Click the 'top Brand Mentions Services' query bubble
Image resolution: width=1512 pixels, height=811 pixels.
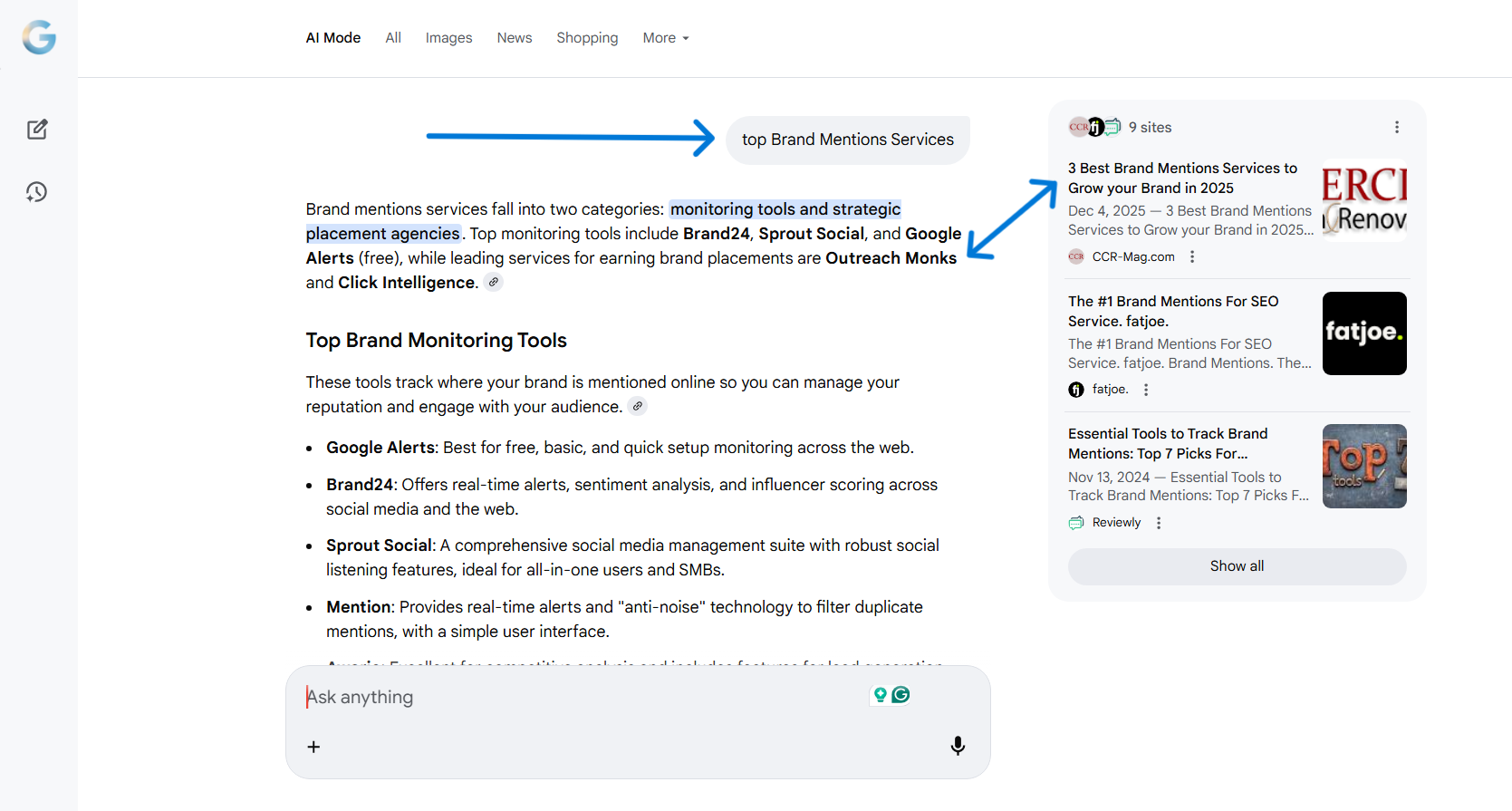[x=848, y=140]
